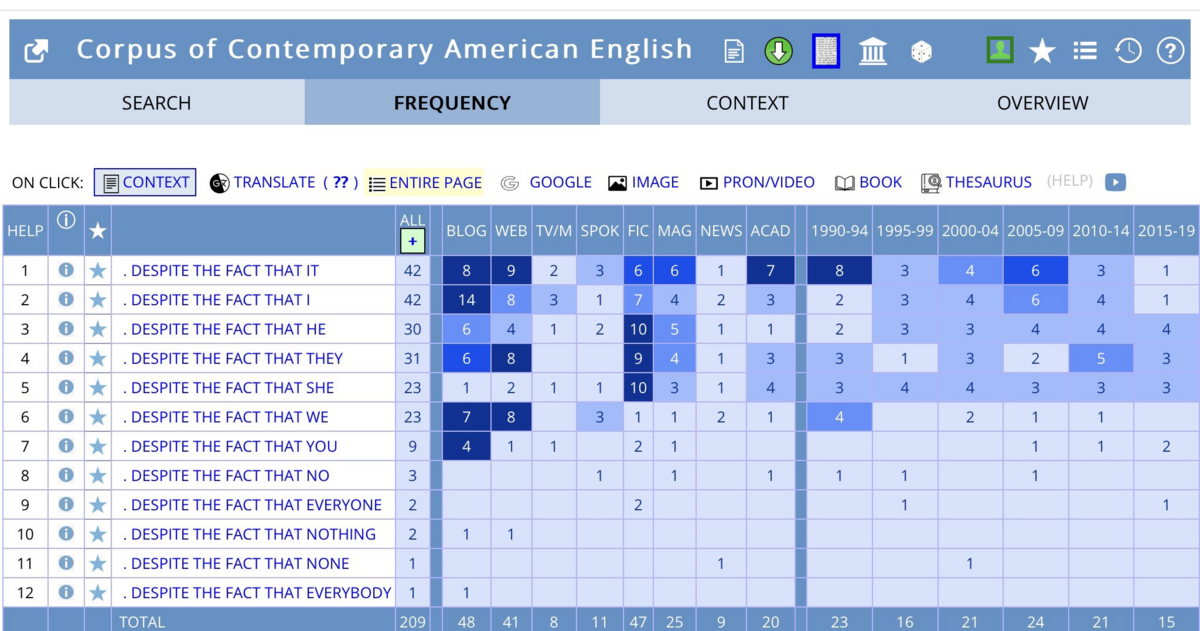This screenshot has width=1200, height=631.
Task: Switch to the OVERVIEW tab
Action: 1042,102
